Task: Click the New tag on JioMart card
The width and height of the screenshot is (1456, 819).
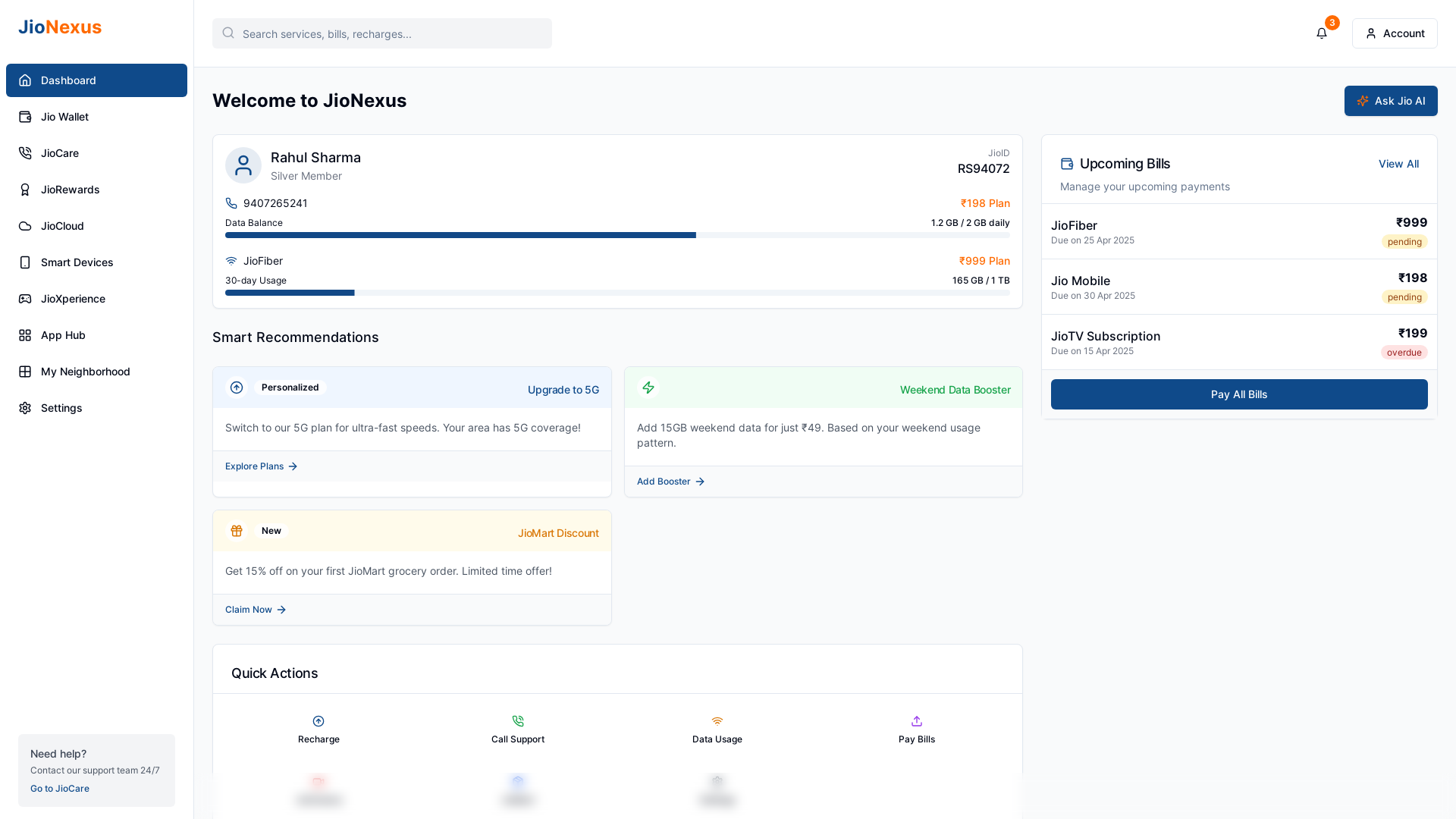Action: pyautogui.click(x=271, y=531)
